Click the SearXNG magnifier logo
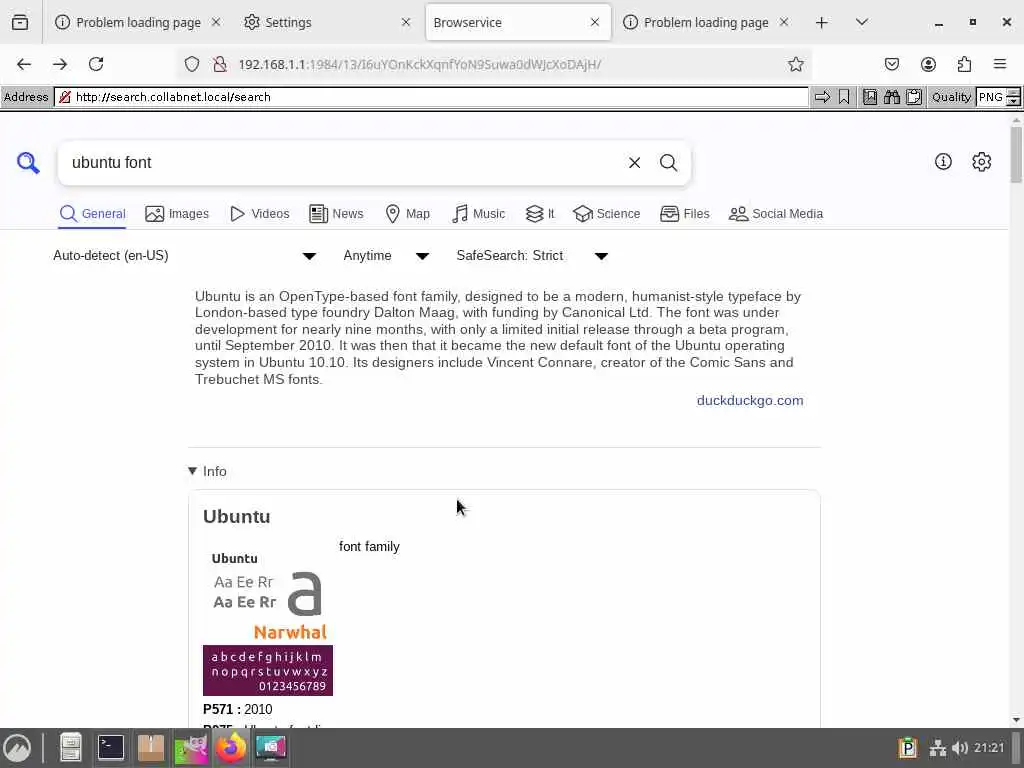The image size is (1024, 768). [x=28, y=163]
